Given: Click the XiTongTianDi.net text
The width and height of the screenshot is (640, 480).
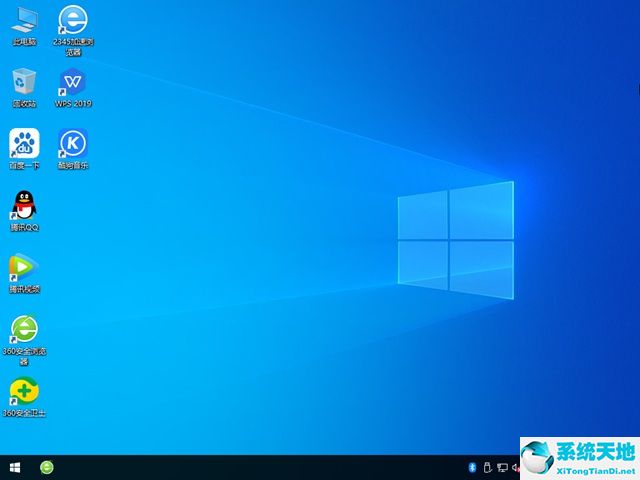Looking at the screenshot, I should click(x=597, y=468).
